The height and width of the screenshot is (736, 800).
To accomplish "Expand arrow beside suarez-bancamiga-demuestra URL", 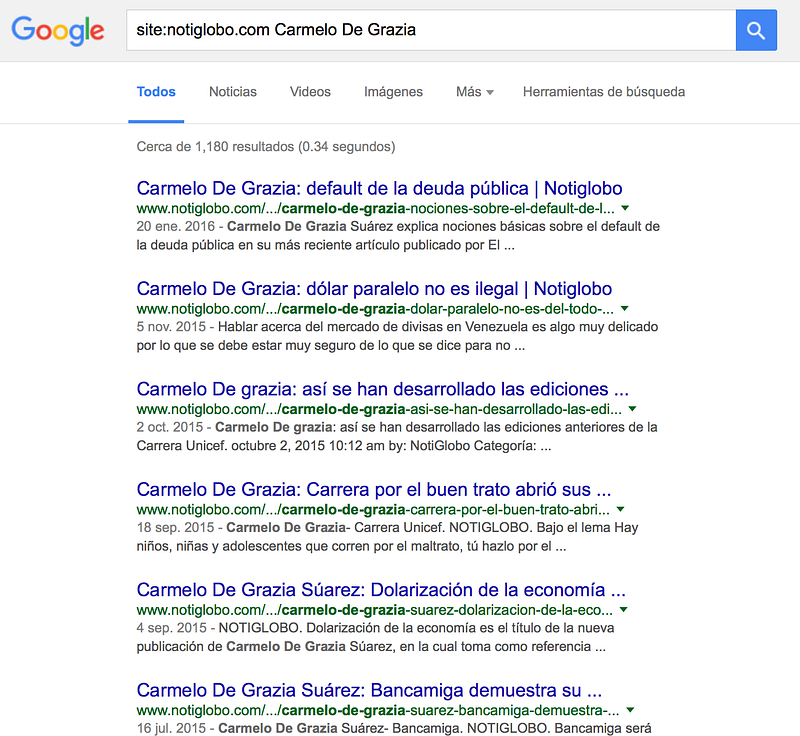I will coord(630,710).
